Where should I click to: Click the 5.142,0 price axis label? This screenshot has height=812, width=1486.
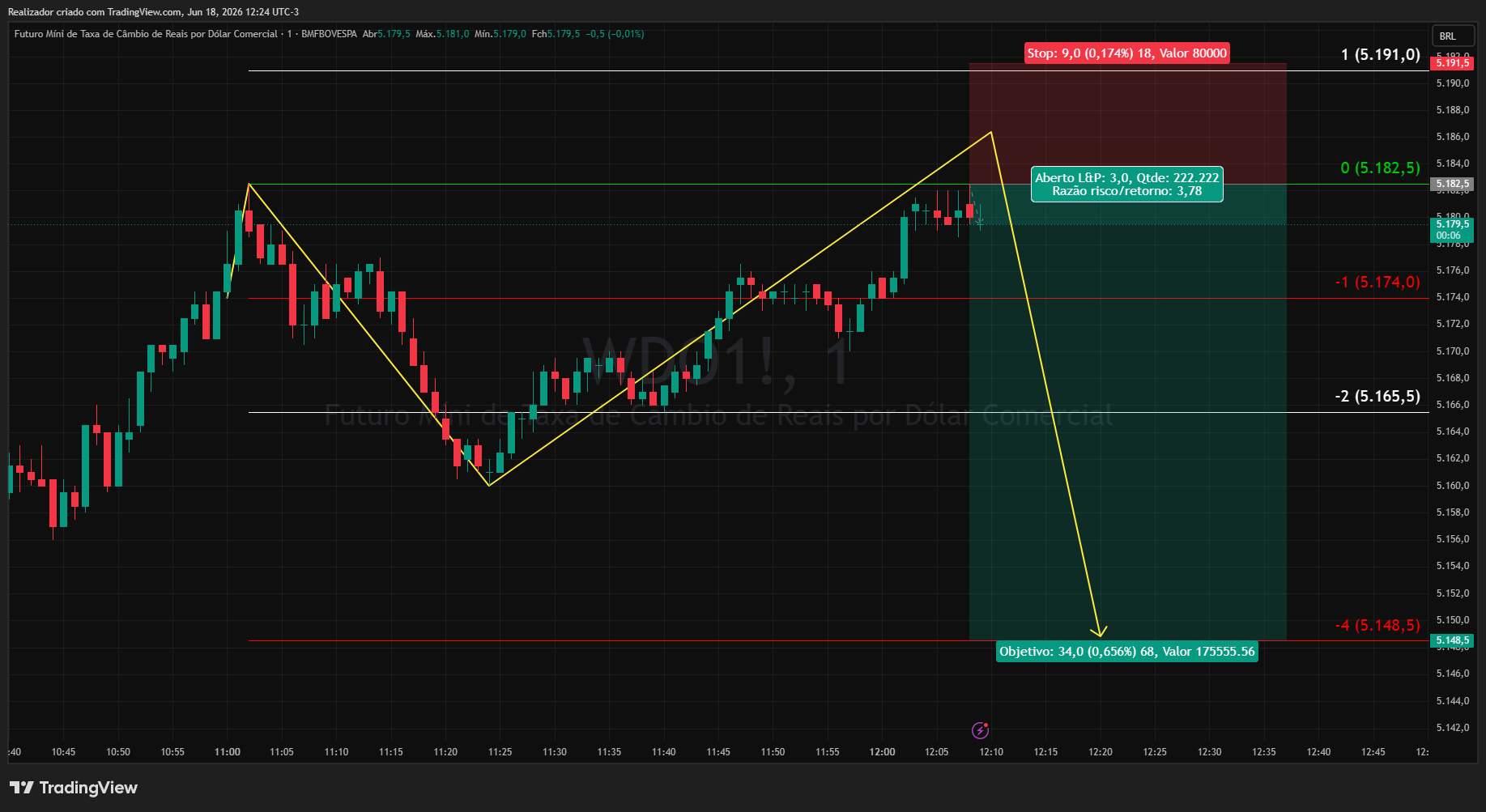[x=1453, y=728]
